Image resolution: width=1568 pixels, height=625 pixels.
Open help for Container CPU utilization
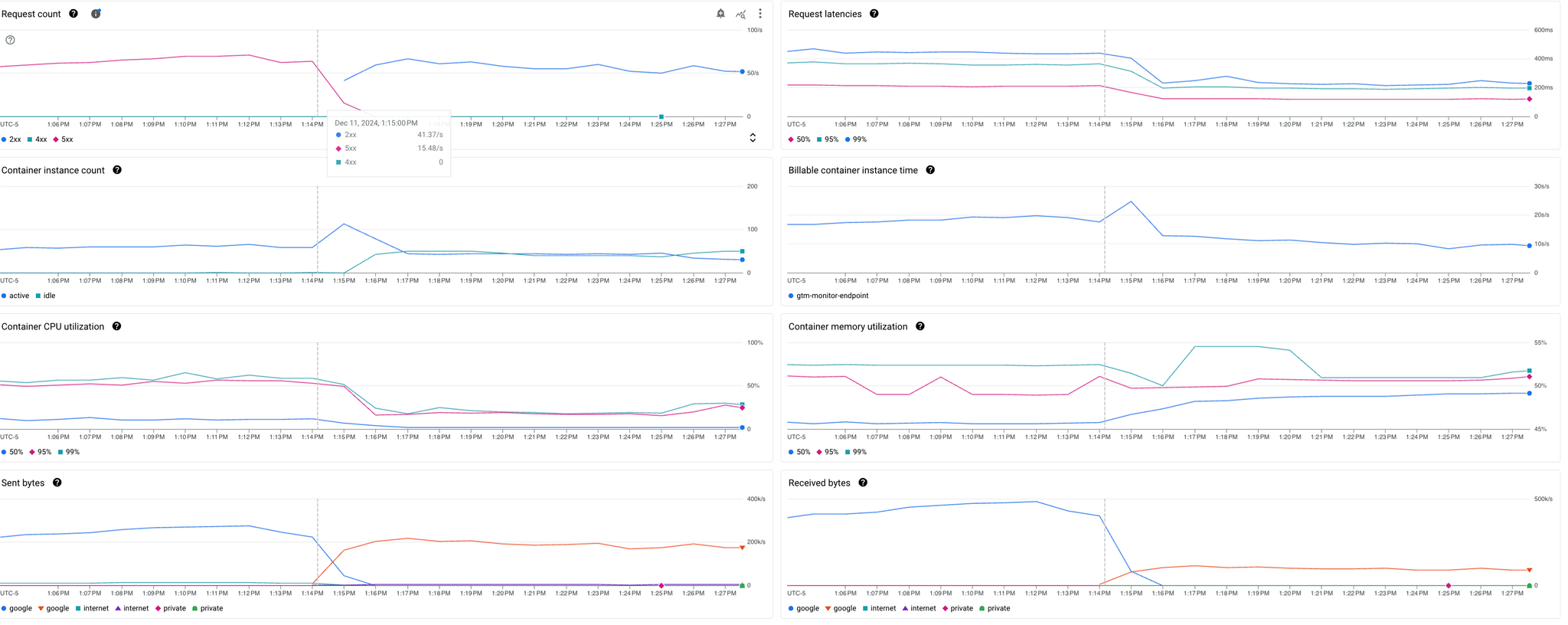tap(116, 326)
